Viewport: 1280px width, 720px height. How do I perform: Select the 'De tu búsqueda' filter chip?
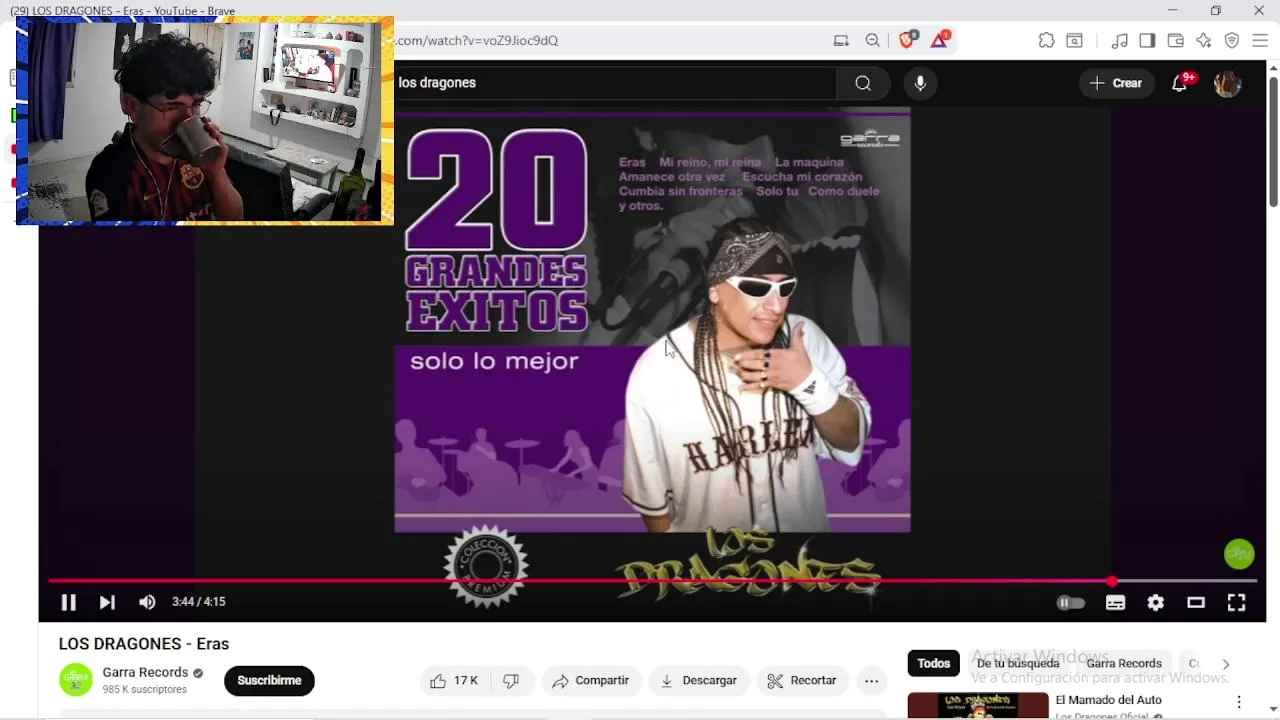(1018, 663)
